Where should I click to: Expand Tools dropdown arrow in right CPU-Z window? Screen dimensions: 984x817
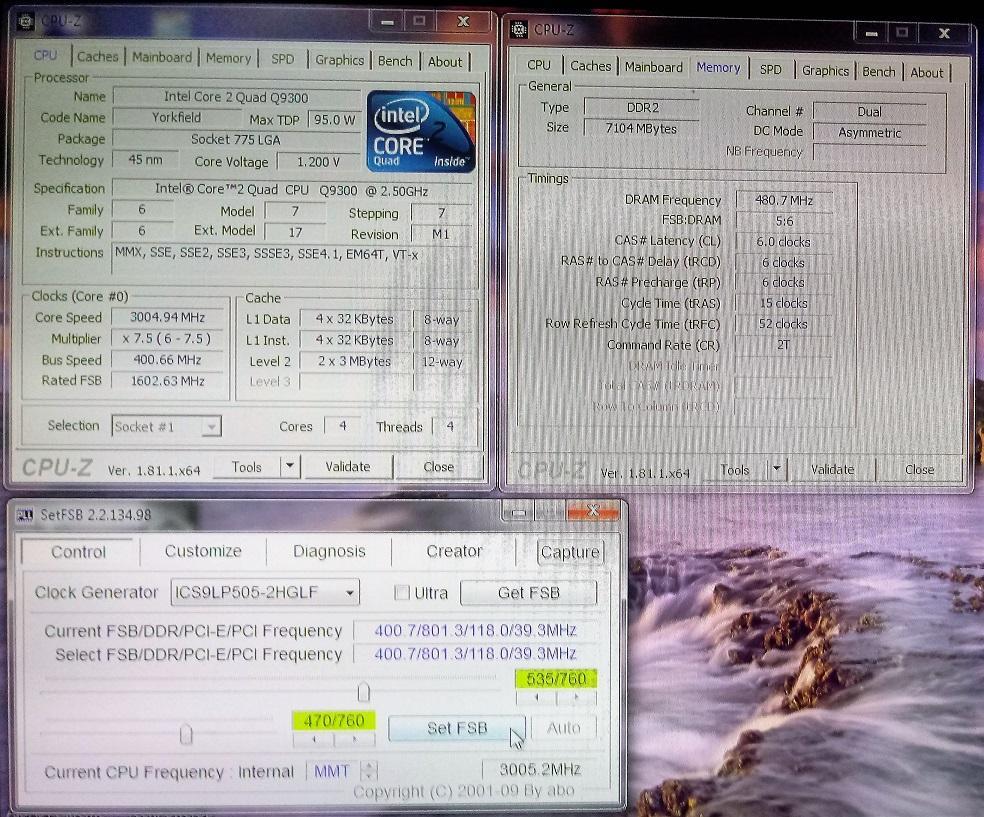coord(777,469)
